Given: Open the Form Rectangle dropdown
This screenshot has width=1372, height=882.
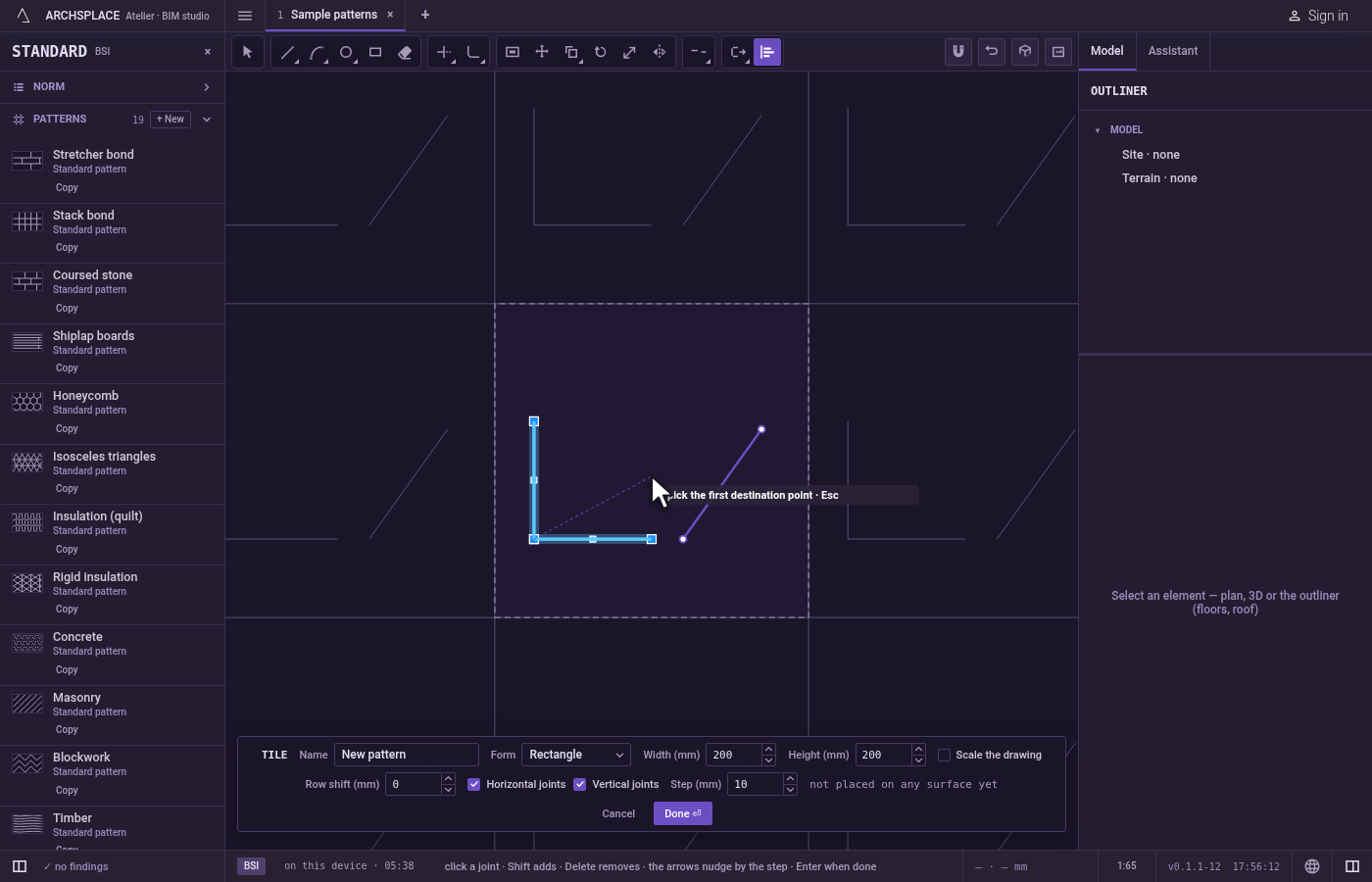Looking at the screenshot, I should (575, 755).
